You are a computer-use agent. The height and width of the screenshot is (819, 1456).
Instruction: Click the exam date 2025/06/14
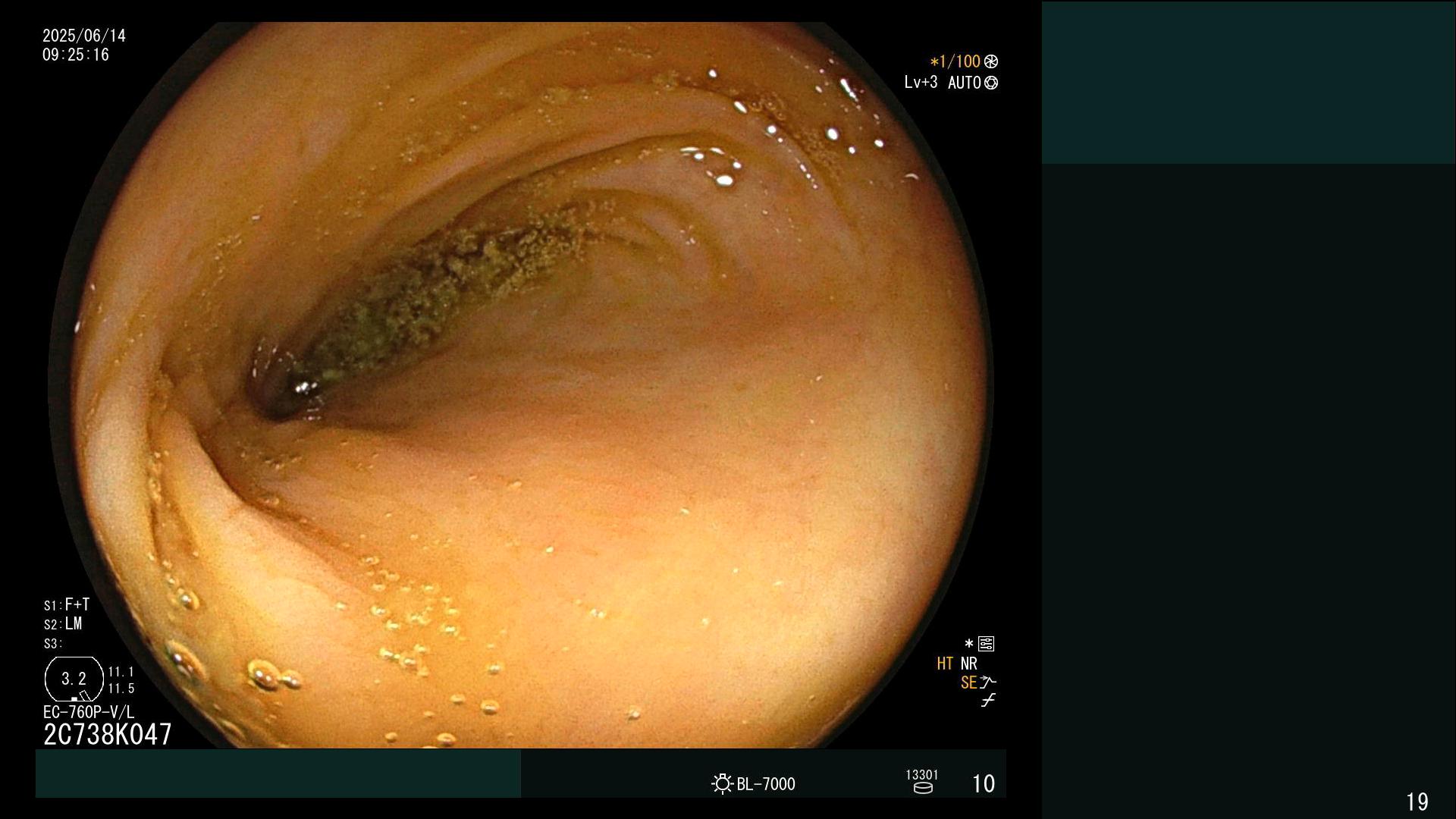pos(84,36)
